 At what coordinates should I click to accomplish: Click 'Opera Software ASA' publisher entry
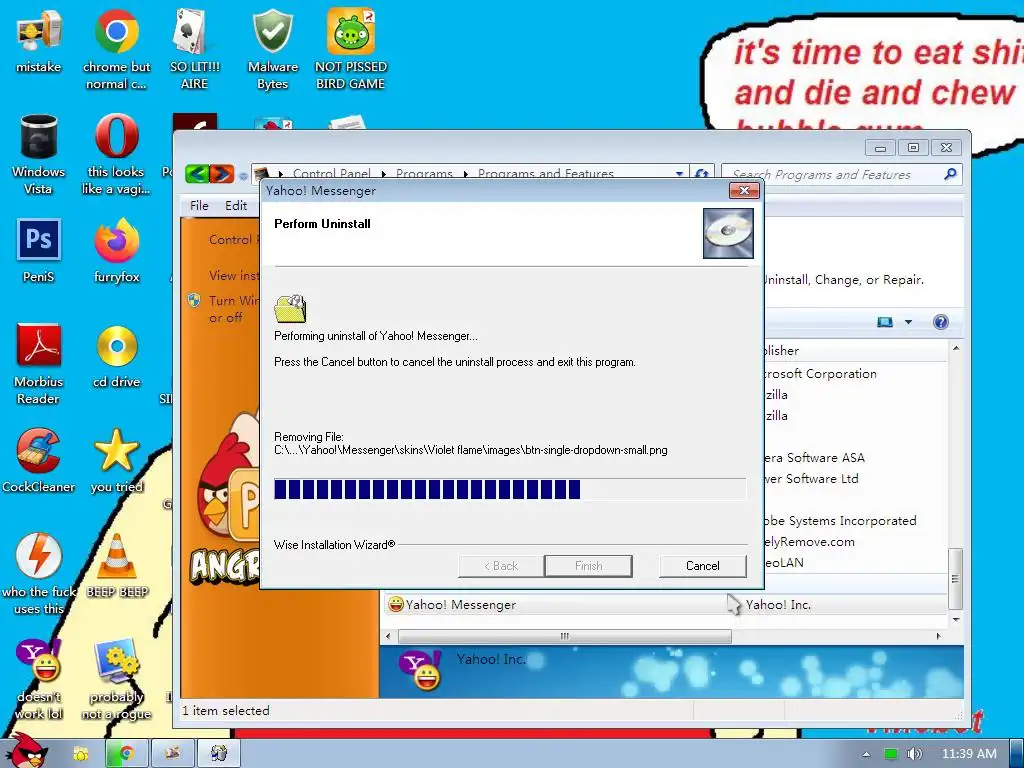(x=814, y=458)
